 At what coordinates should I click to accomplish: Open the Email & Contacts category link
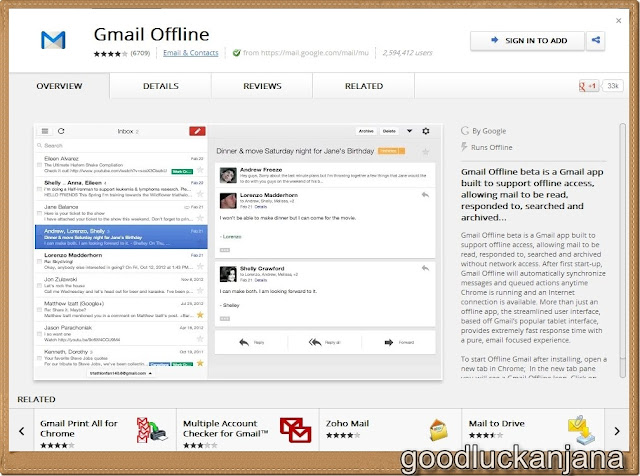coord(191,53)
